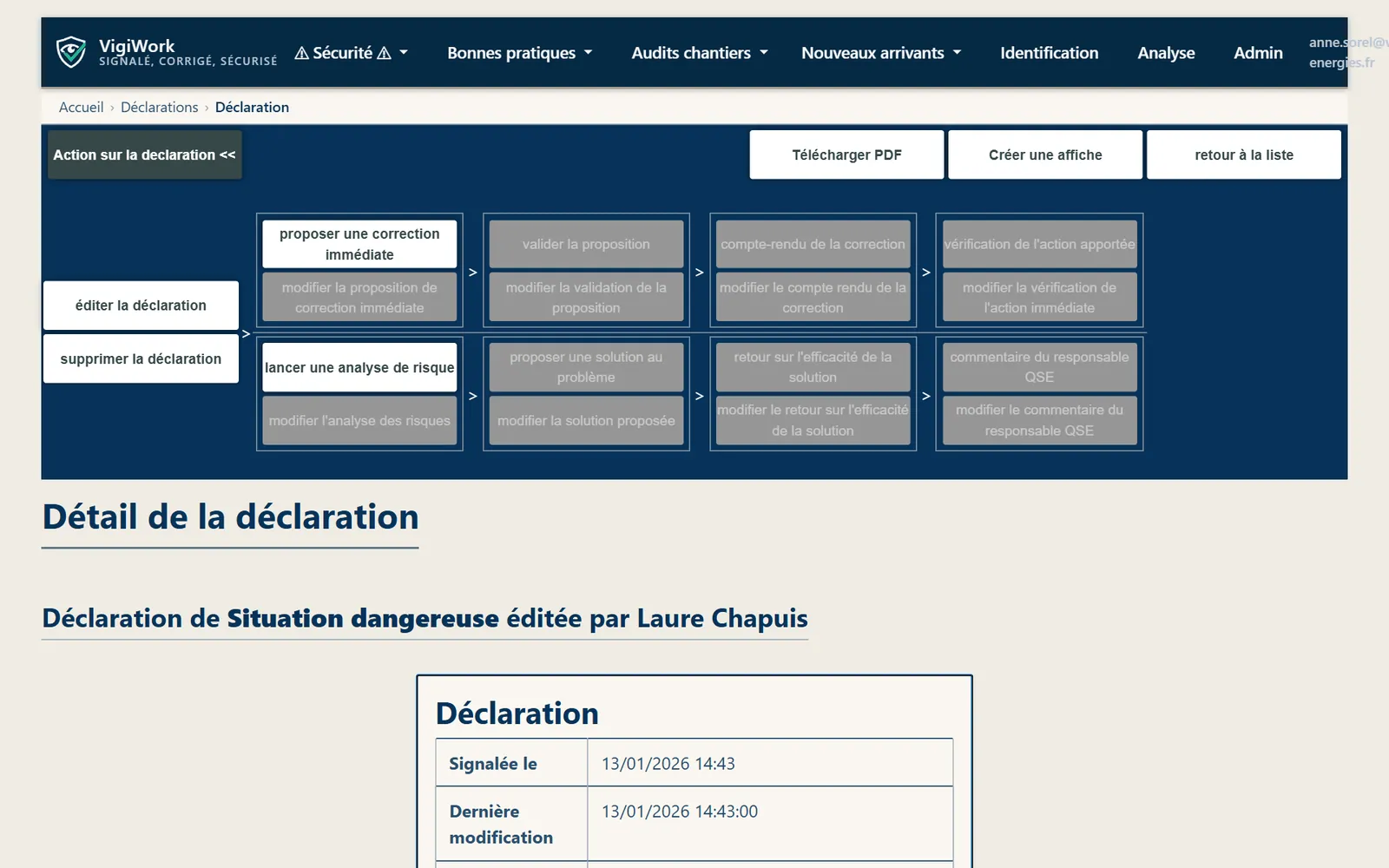
Task: Click modifier le commentaire du responsable QSE
Action: [1039, 420]
